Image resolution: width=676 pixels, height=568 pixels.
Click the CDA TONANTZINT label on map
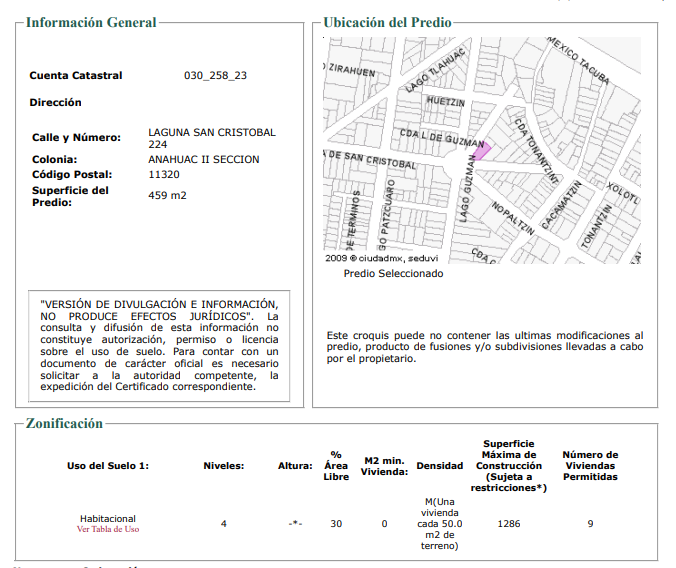click(536, 151)
